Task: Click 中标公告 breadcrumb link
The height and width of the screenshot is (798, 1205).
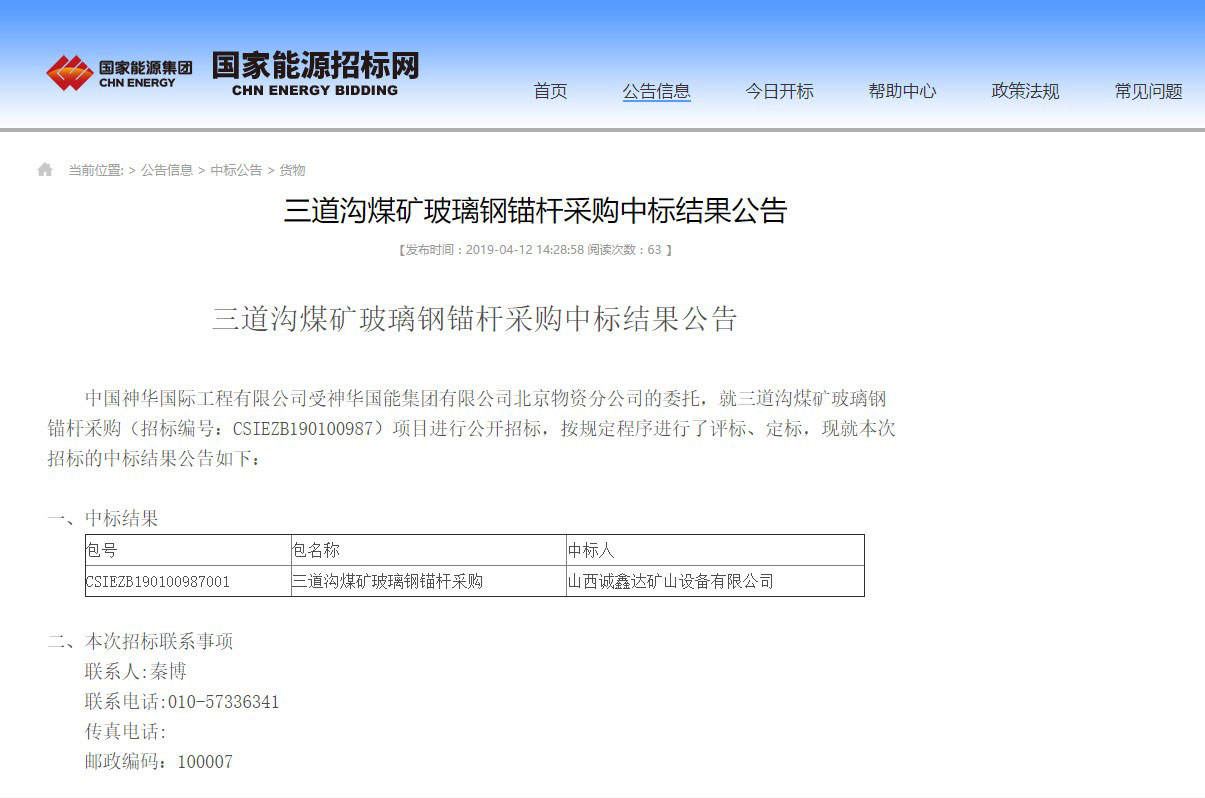Action: pos(236,170)
